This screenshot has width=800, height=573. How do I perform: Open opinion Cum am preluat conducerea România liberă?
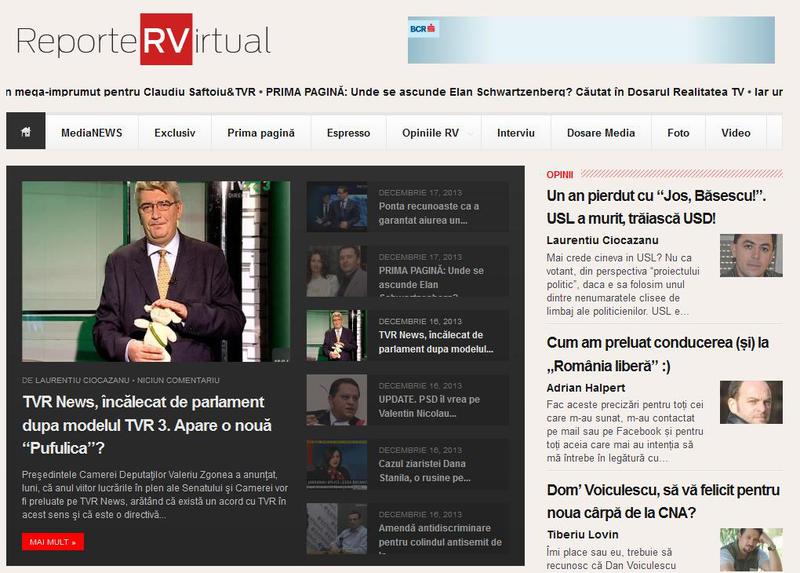pos(658,354)
